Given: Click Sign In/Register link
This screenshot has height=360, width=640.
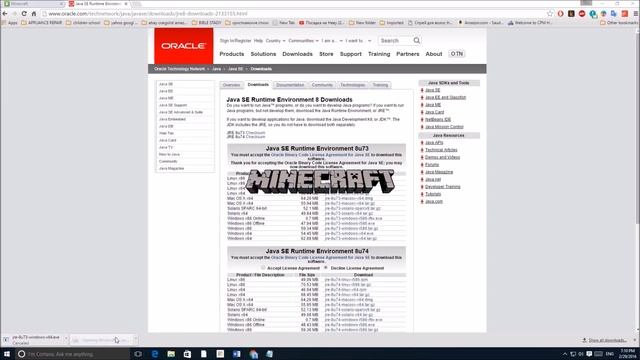Looking at the screenshot, I should [236, 41].
